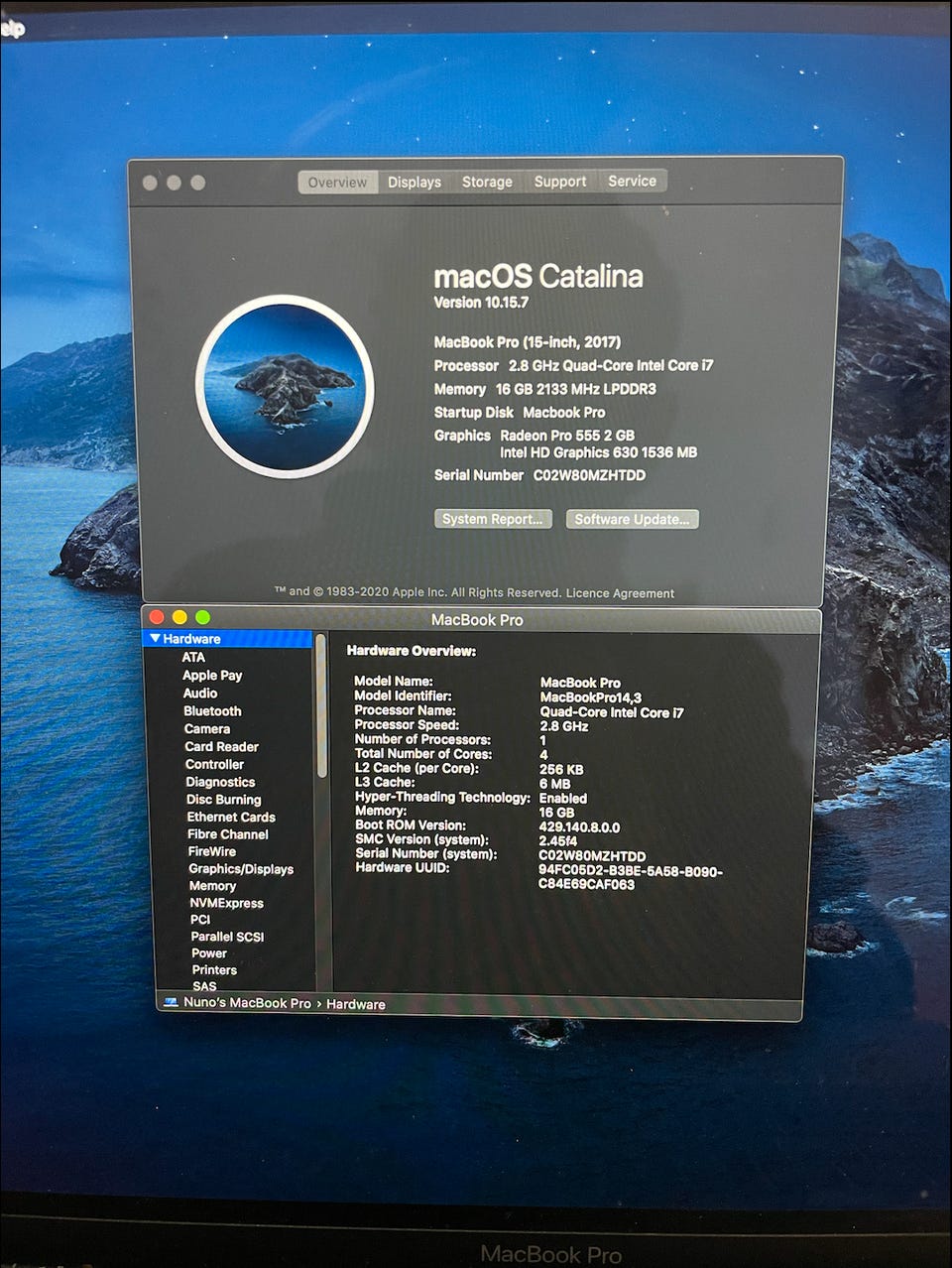Select Fibre Channel in the sidebar
Viewport: 952px width, 1268px height.
tap(228, 834)
